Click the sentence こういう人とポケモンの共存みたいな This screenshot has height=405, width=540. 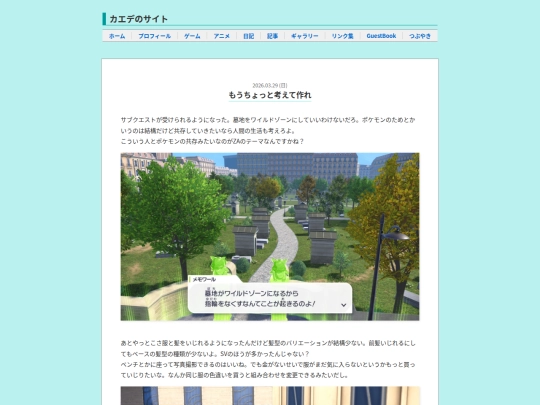tap(212, 141)
